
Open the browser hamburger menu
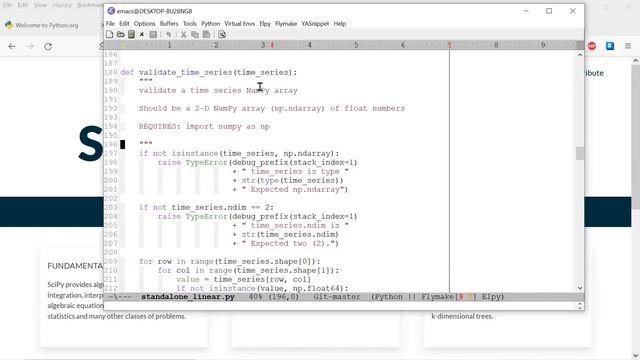(x=628, y=46)
